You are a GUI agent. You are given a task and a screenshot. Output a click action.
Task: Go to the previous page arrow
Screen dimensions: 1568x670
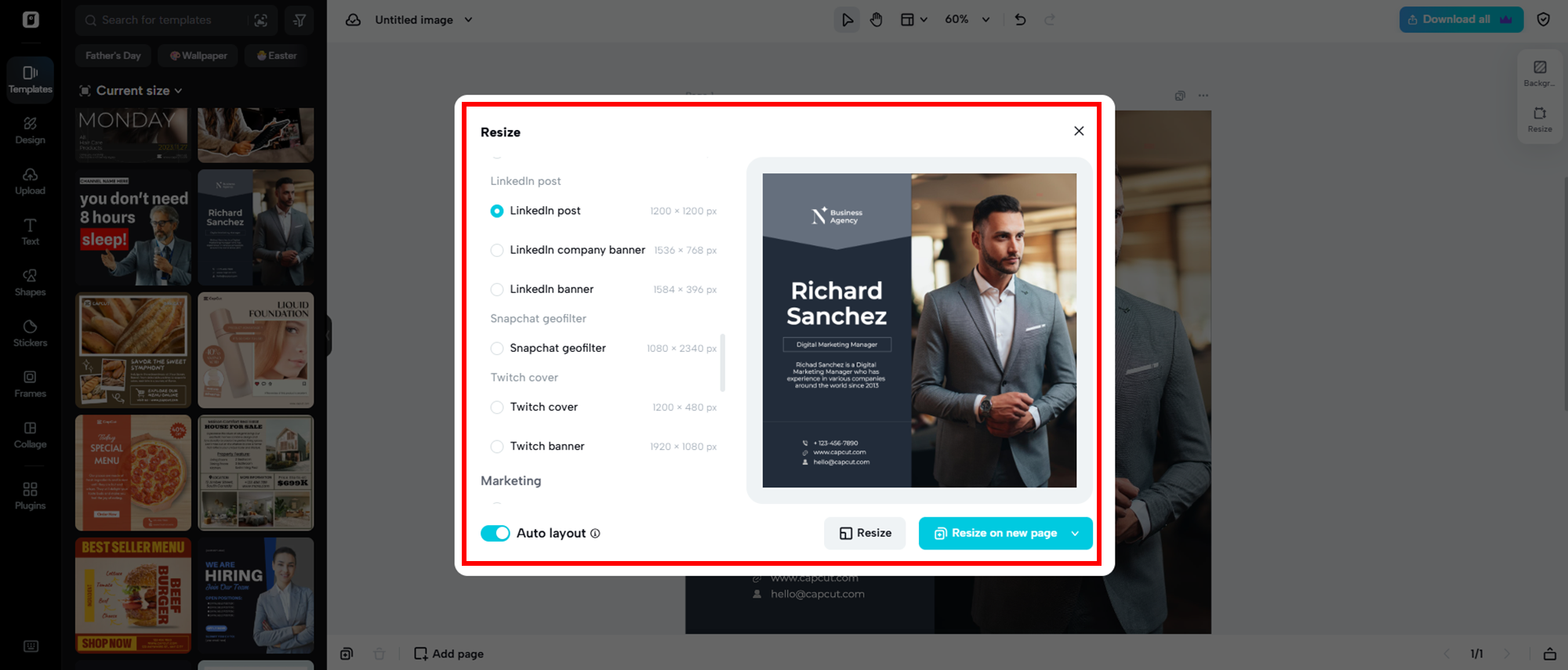(1446, 654)
